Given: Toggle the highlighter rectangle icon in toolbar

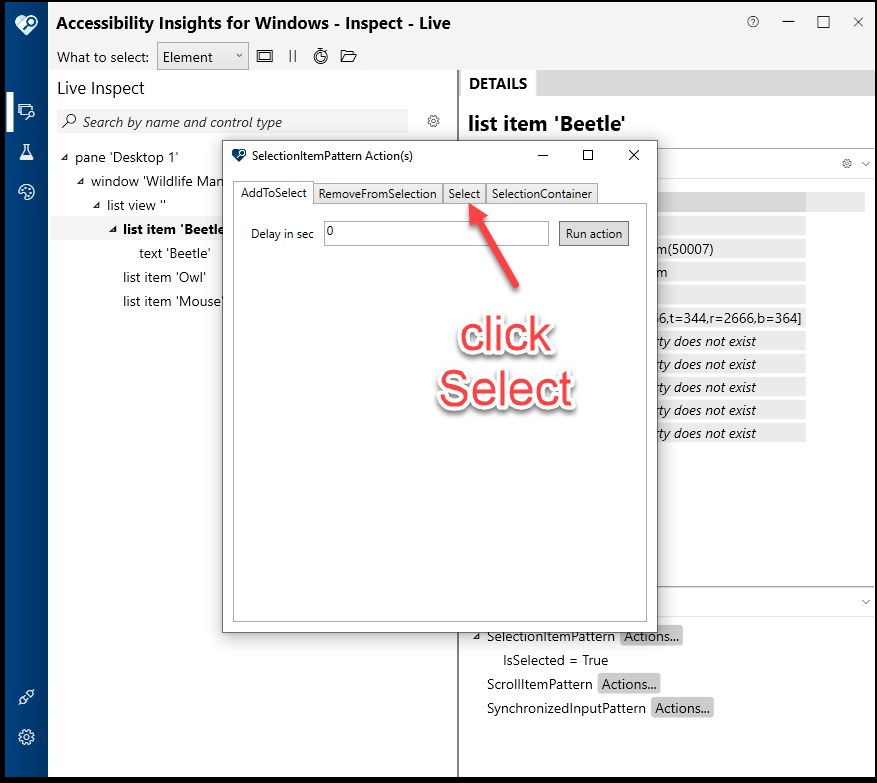Looking at the screenshot, I should pos(265,56).
